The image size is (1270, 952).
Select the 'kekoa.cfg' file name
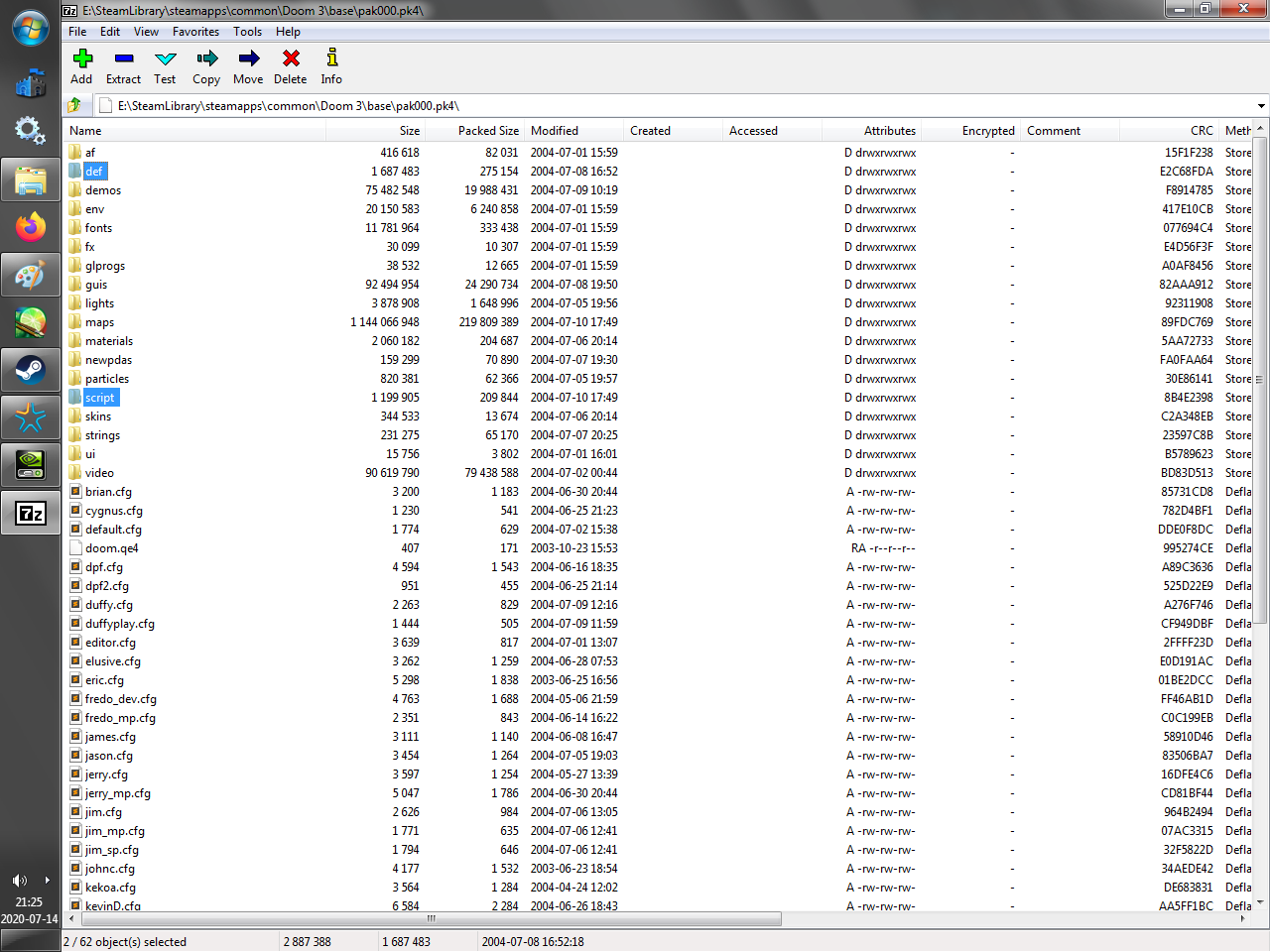tap(110, 887)
